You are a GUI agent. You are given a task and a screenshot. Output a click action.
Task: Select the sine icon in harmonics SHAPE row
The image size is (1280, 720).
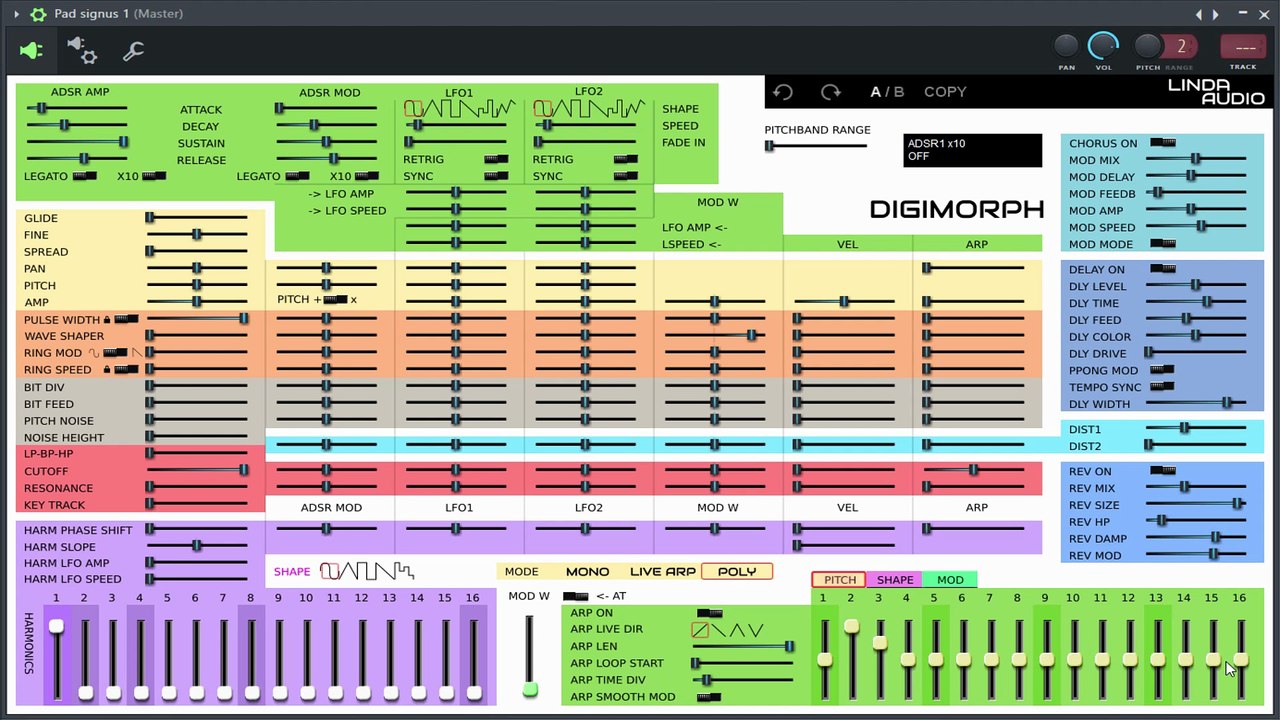pyautogui.click(x=330, y=571)
